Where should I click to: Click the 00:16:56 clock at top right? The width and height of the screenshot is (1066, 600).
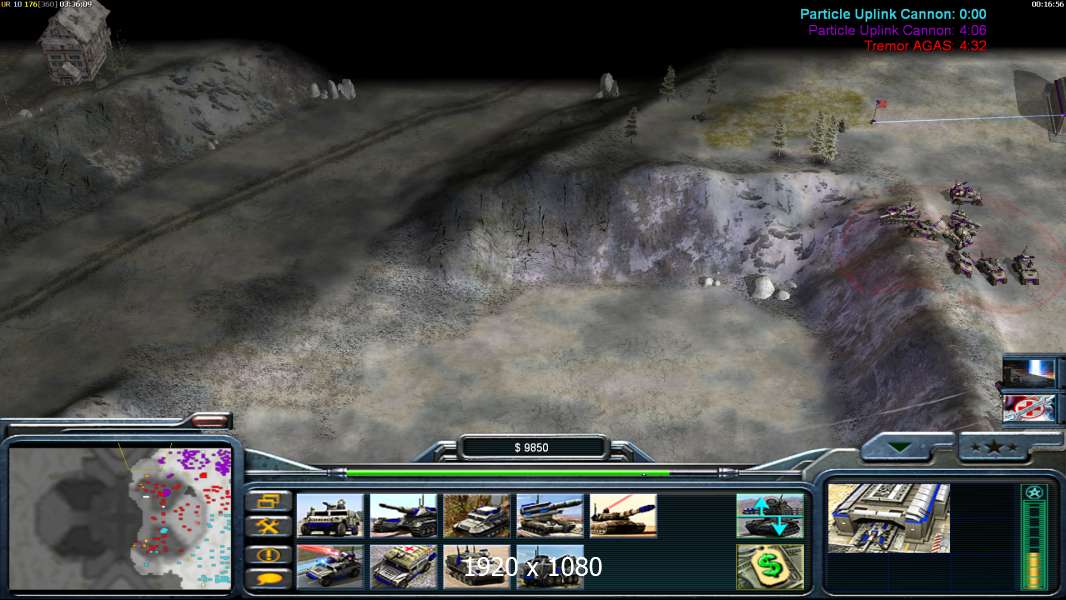[x=1047, y=4]
